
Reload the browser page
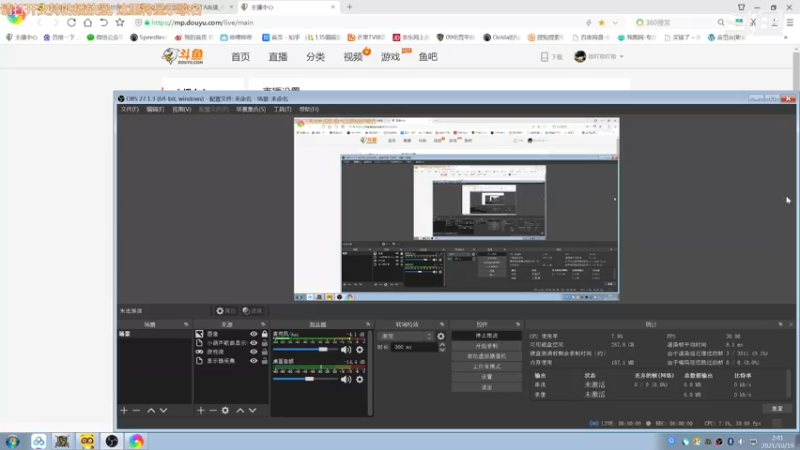pos(71,22)
